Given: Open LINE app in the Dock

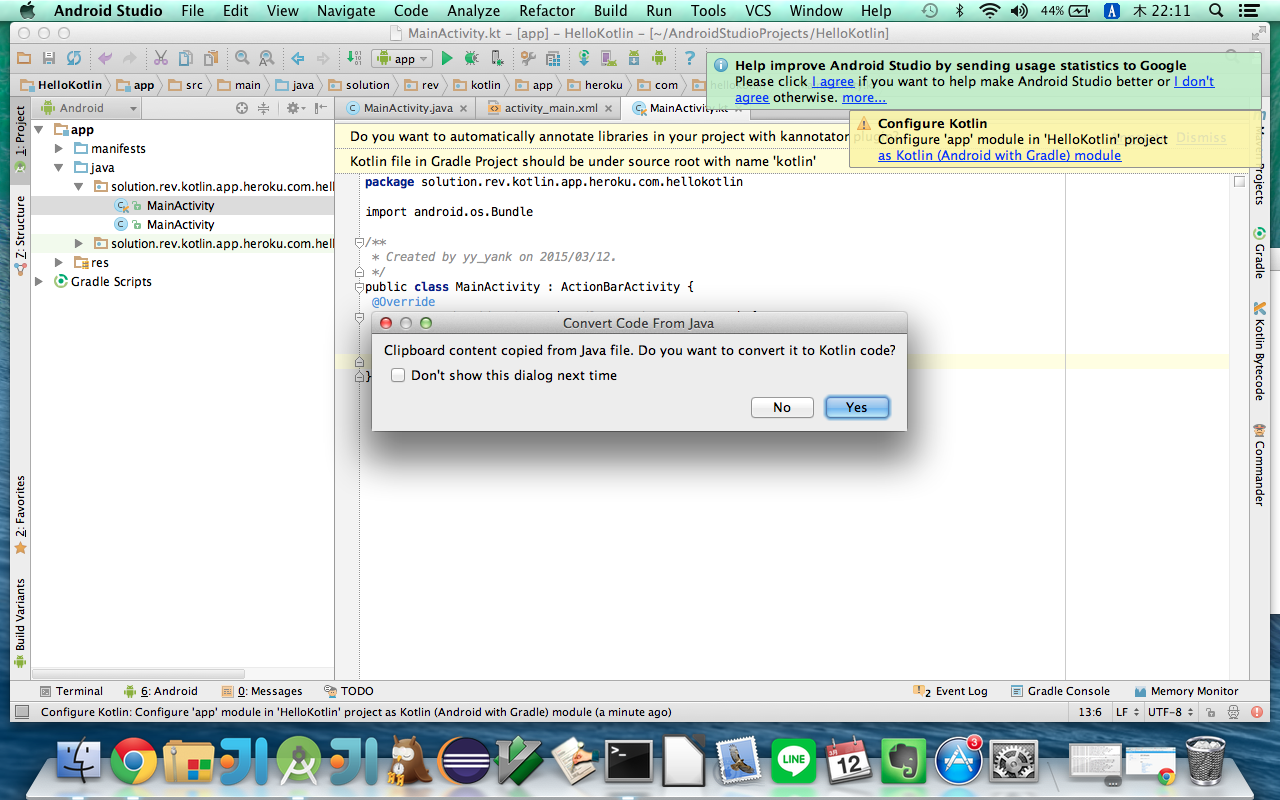Looking at the screenshot, I should (794, 762).
